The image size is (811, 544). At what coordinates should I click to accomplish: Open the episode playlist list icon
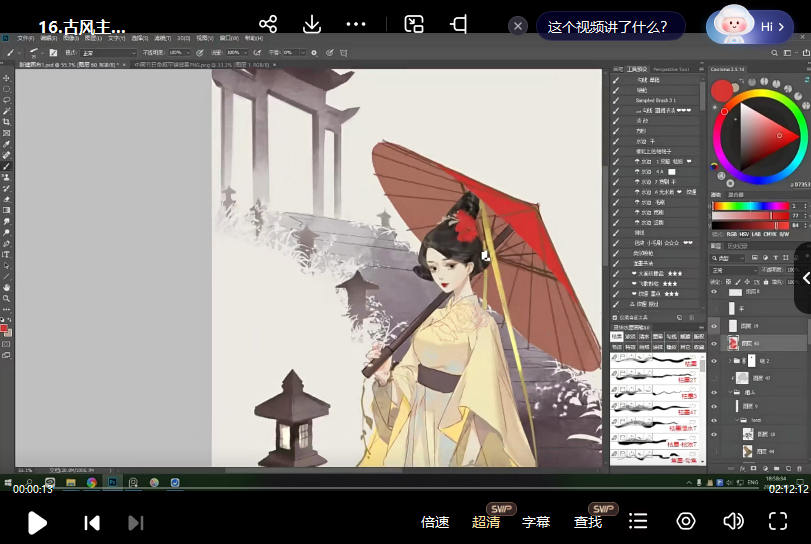tap(638, 521)
